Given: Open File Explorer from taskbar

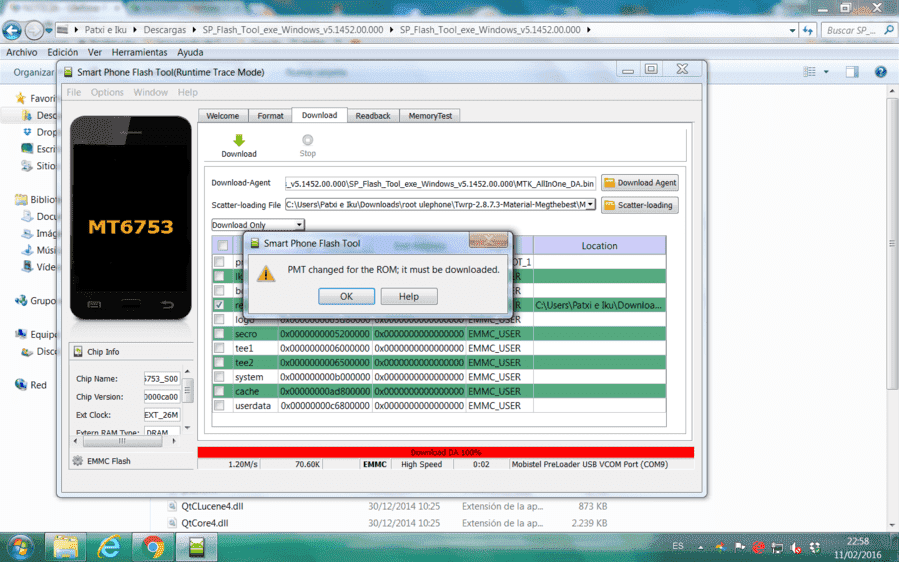Looking at the screenshot, I should (66, 547).
